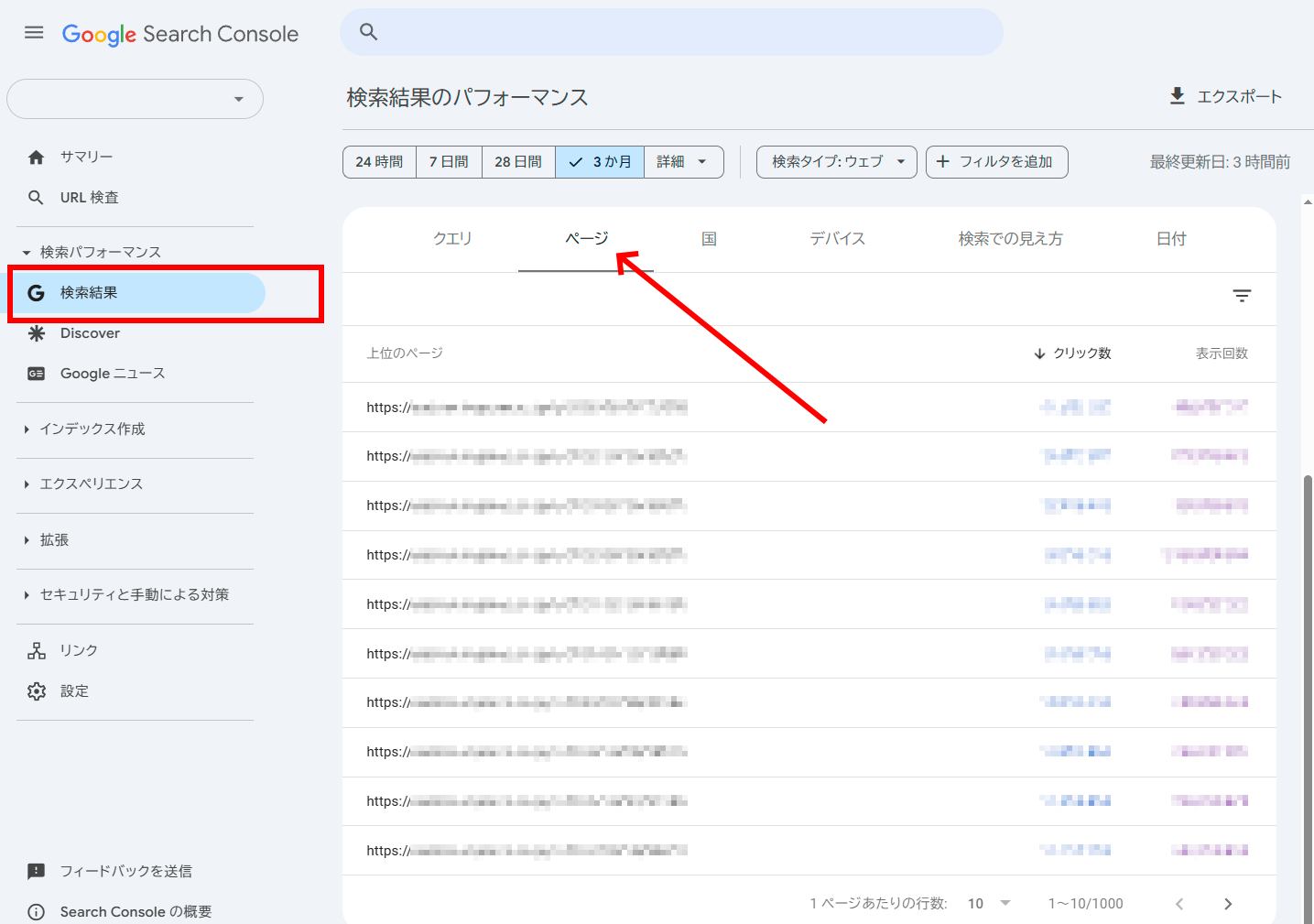Click the export download icon
Image resolution: width=1314 pixels, height=924 pixels.
click(x=1178, y=96)
